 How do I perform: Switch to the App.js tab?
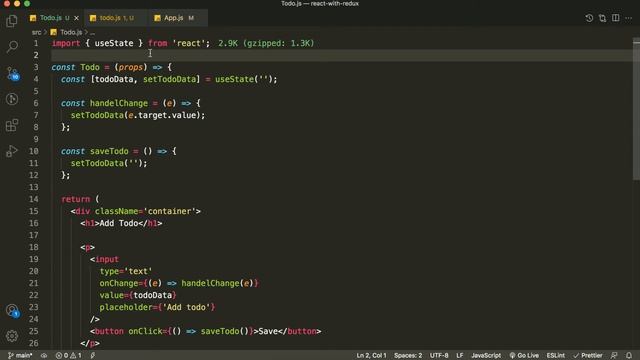point(178,18)
